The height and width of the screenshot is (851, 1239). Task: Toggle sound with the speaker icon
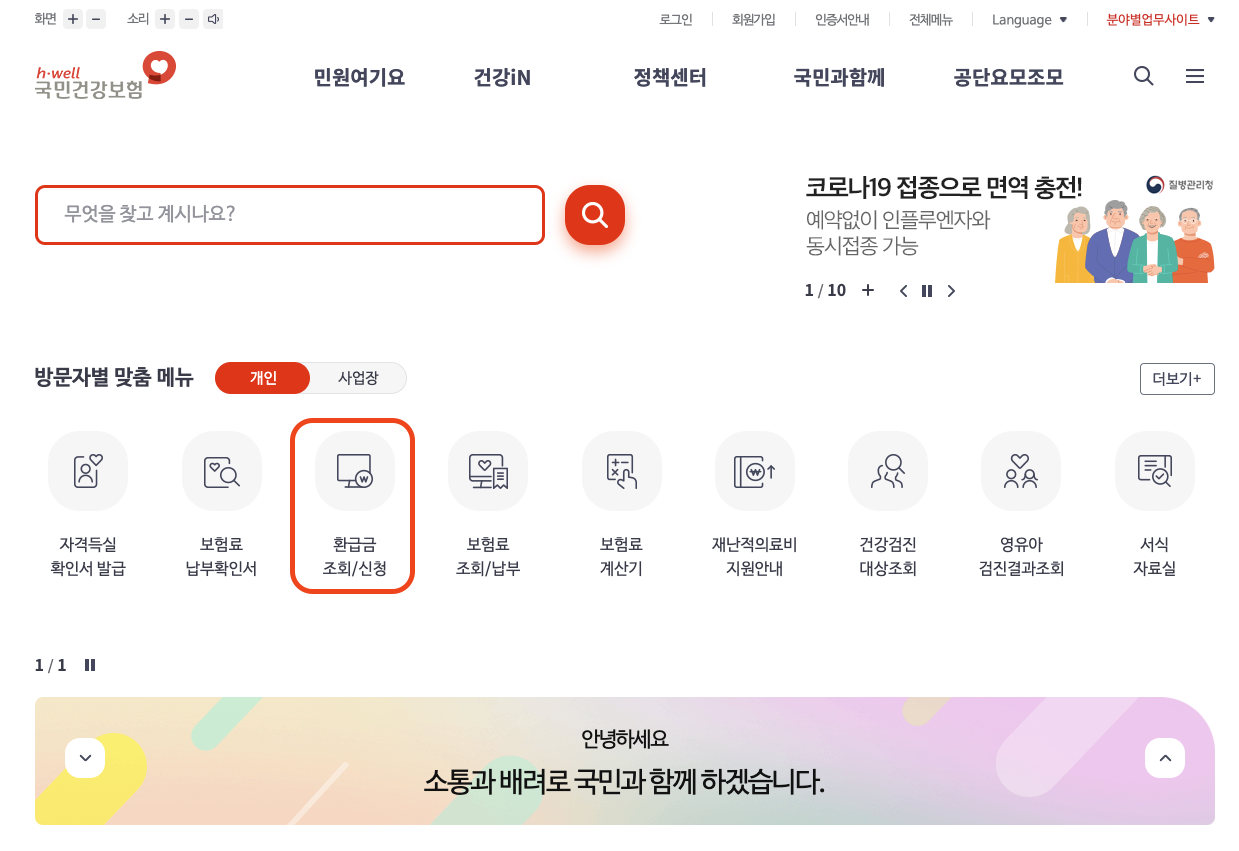(x=212, y=18)
